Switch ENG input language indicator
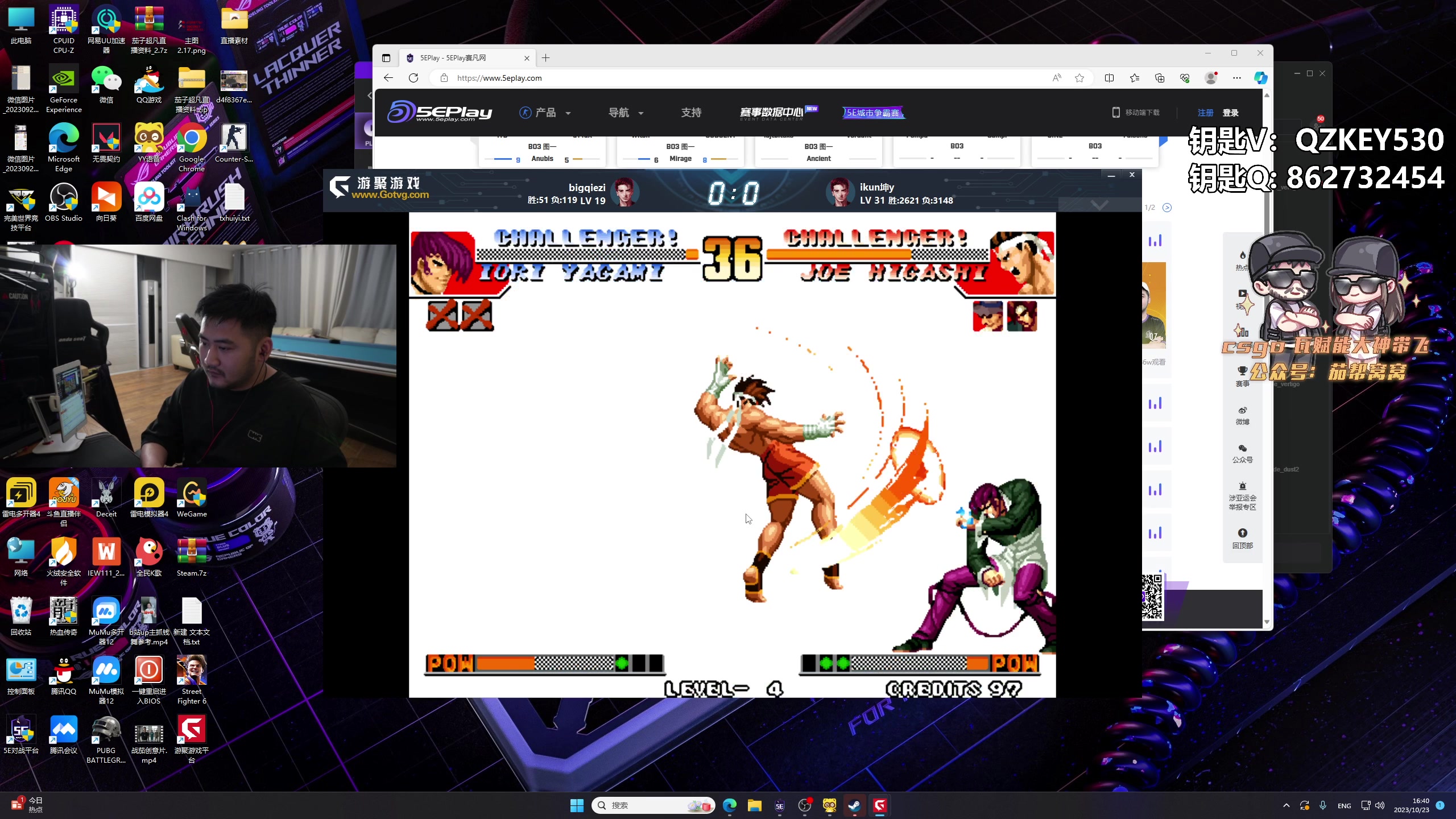Image resolution: width=1456 pixels, height=819 pixels. (x=1345, y=805)
